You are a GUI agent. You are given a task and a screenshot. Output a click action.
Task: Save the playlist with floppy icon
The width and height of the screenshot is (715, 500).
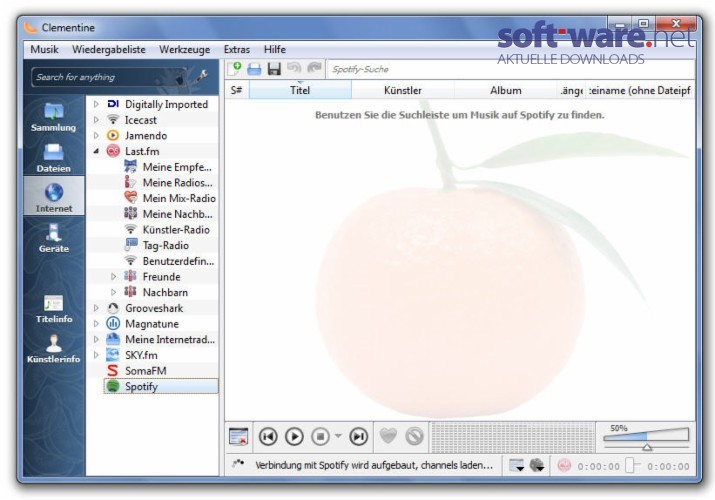(x=274, y=69)
